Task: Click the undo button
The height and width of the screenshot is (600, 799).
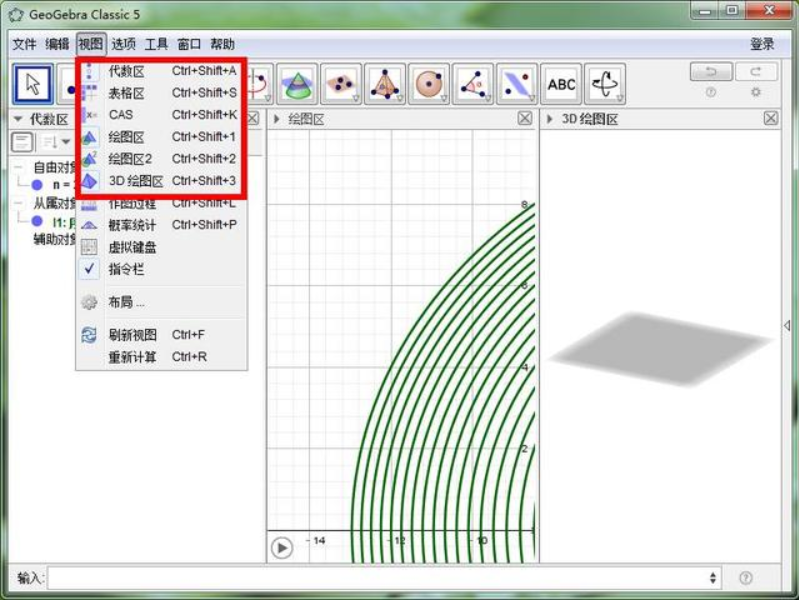Action: 711,72
